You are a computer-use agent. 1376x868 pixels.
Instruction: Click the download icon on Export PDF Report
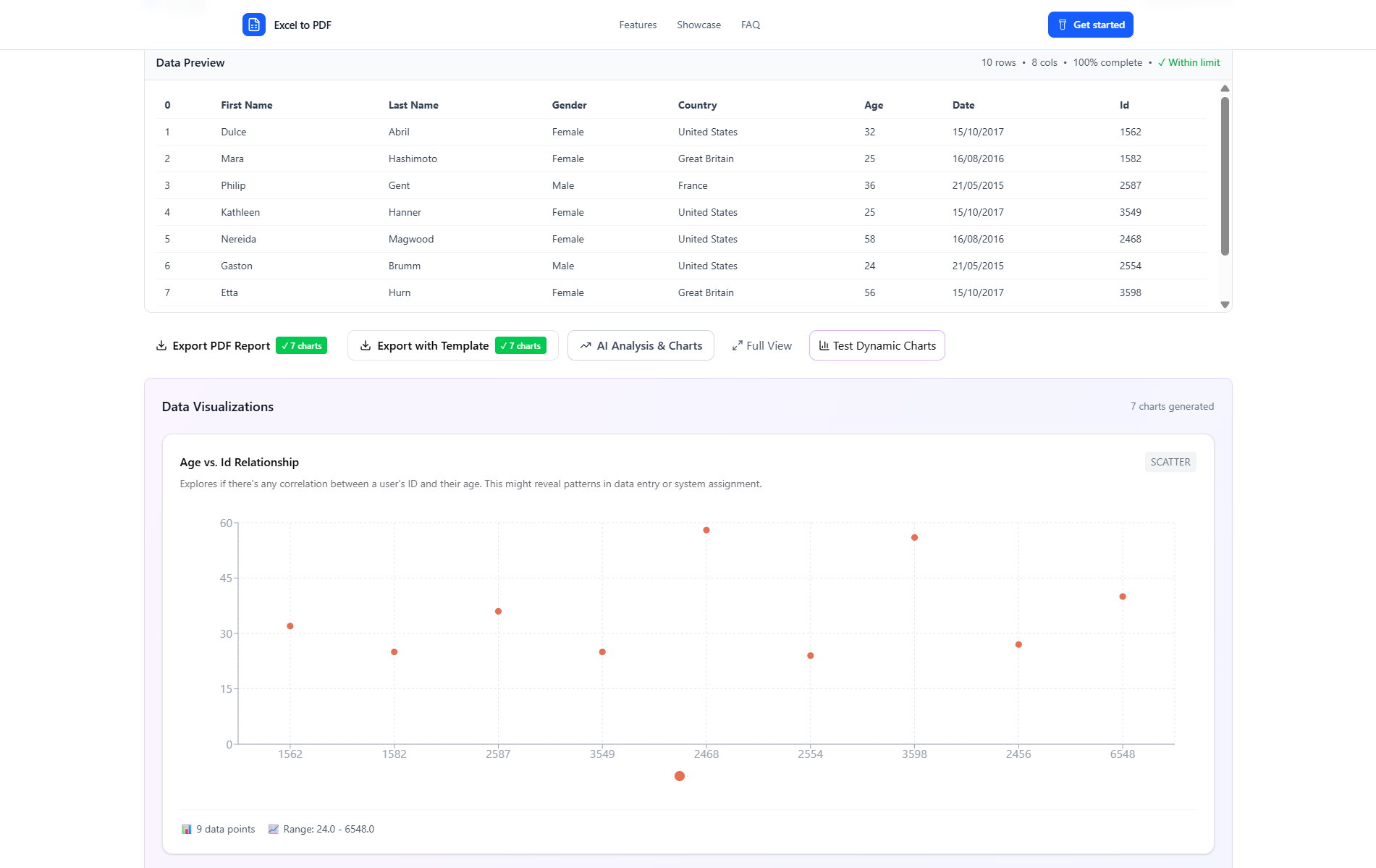coord(161,346)
